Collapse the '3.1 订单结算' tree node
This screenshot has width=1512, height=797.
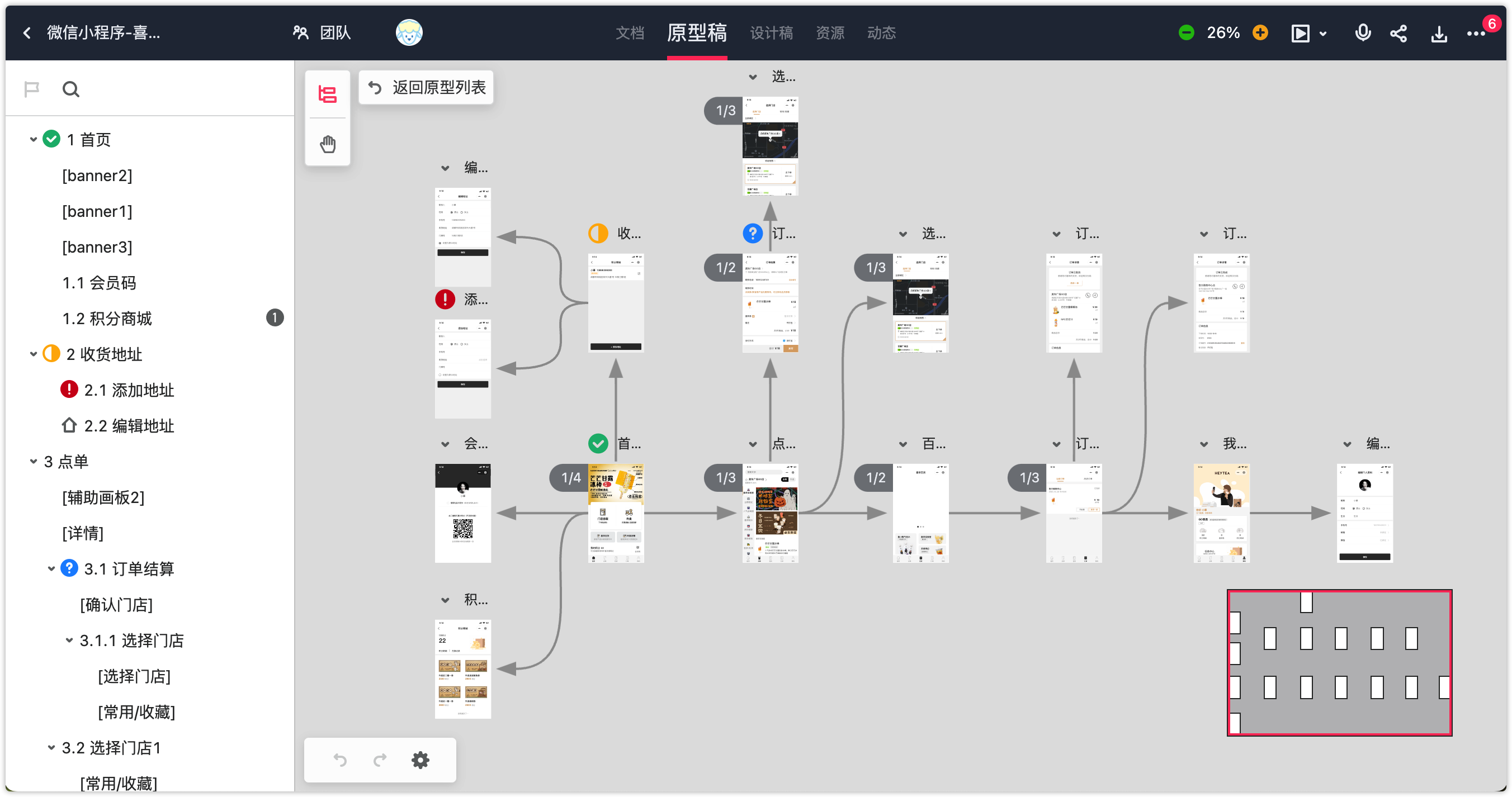(x=51, y=569)
